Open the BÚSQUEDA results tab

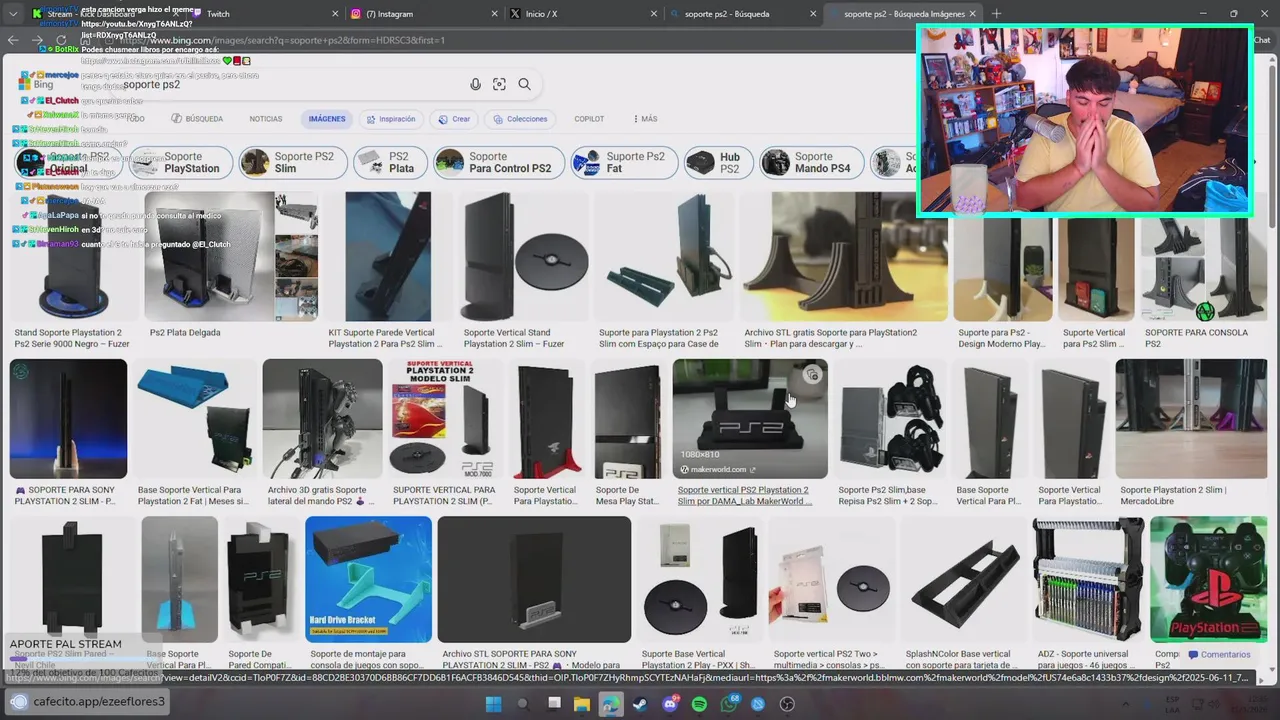click(197, 119)
